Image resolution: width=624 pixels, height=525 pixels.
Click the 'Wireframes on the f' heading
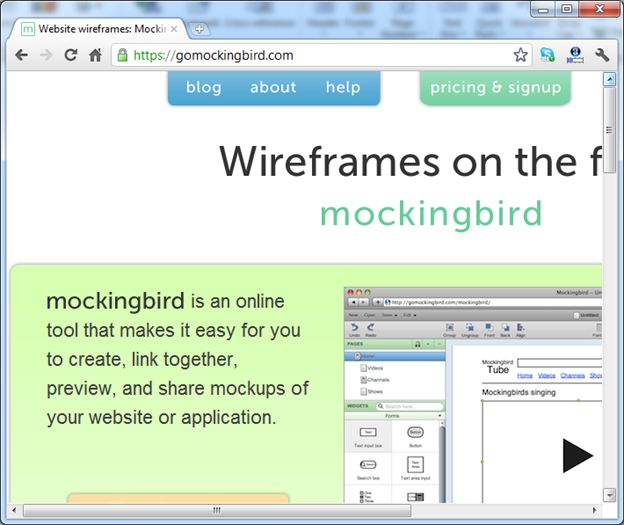point(410,161)
